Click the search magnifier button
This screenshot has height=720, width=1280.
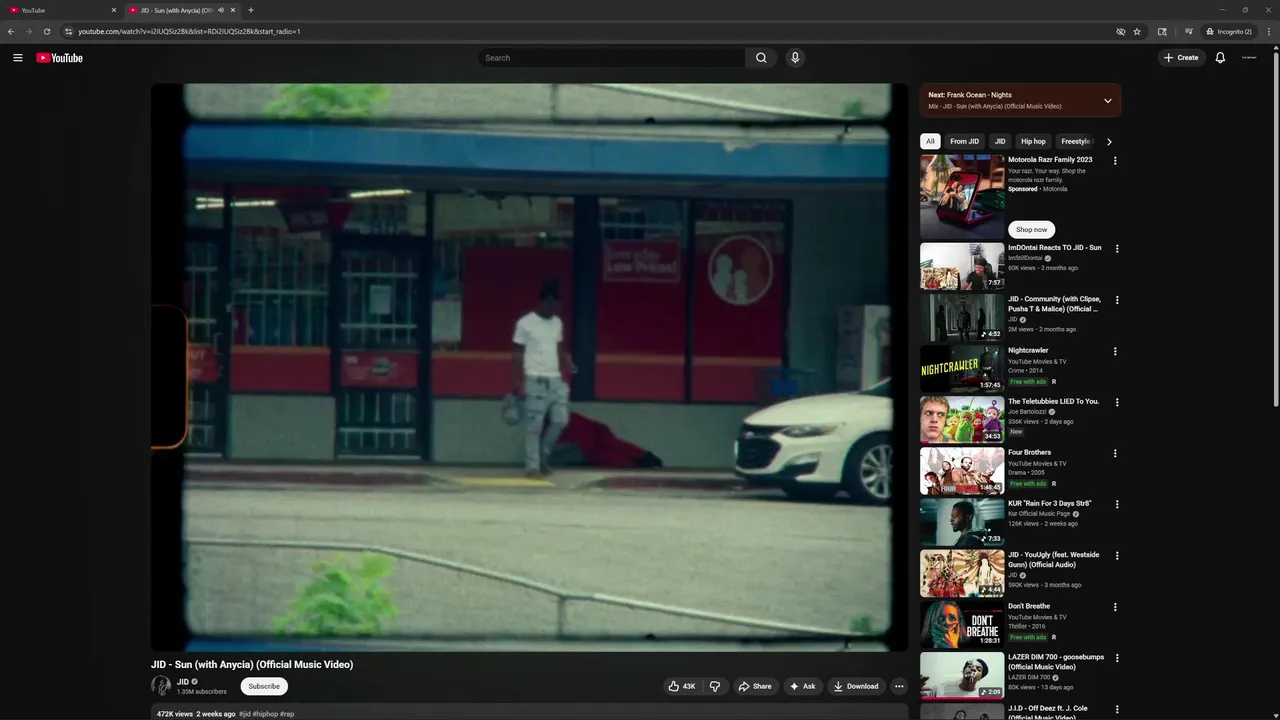click(x=761, y=58)
